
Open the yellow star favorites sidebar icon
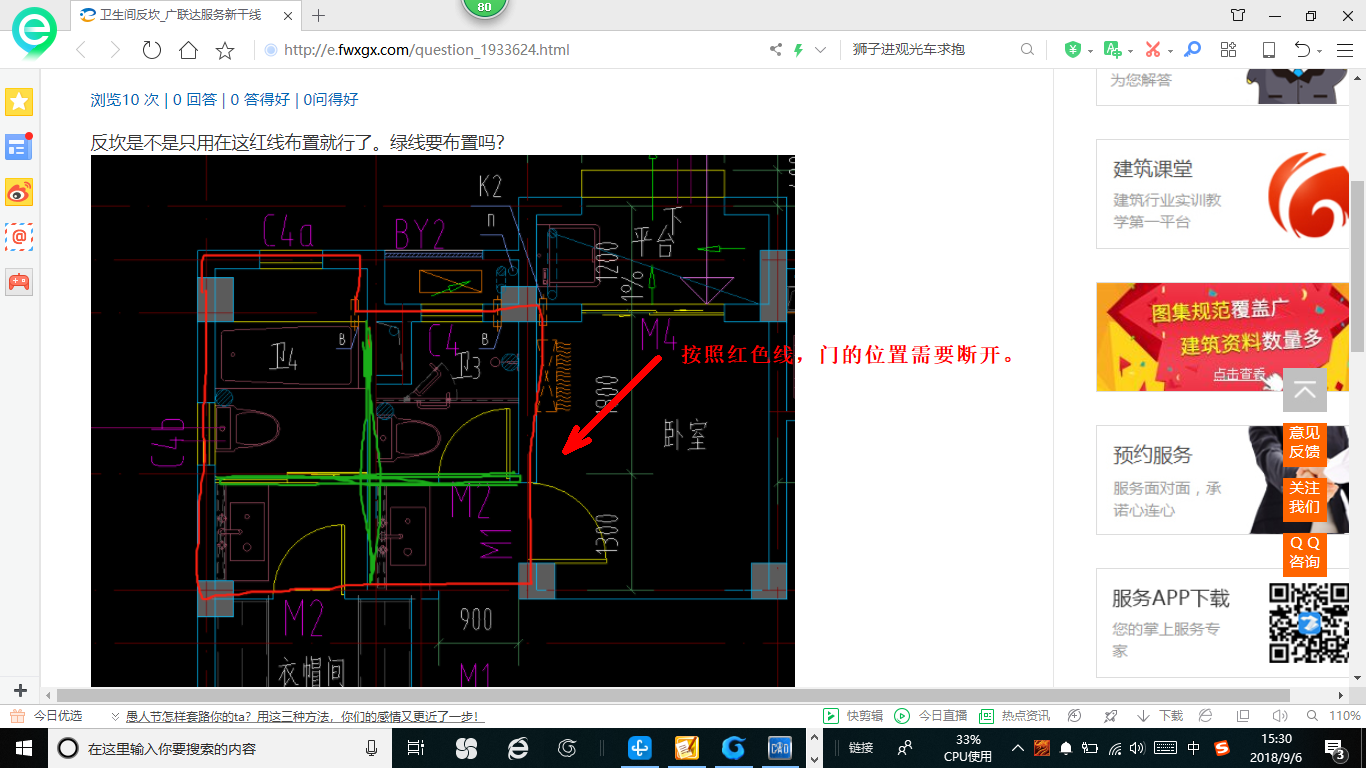pos(19,101)
